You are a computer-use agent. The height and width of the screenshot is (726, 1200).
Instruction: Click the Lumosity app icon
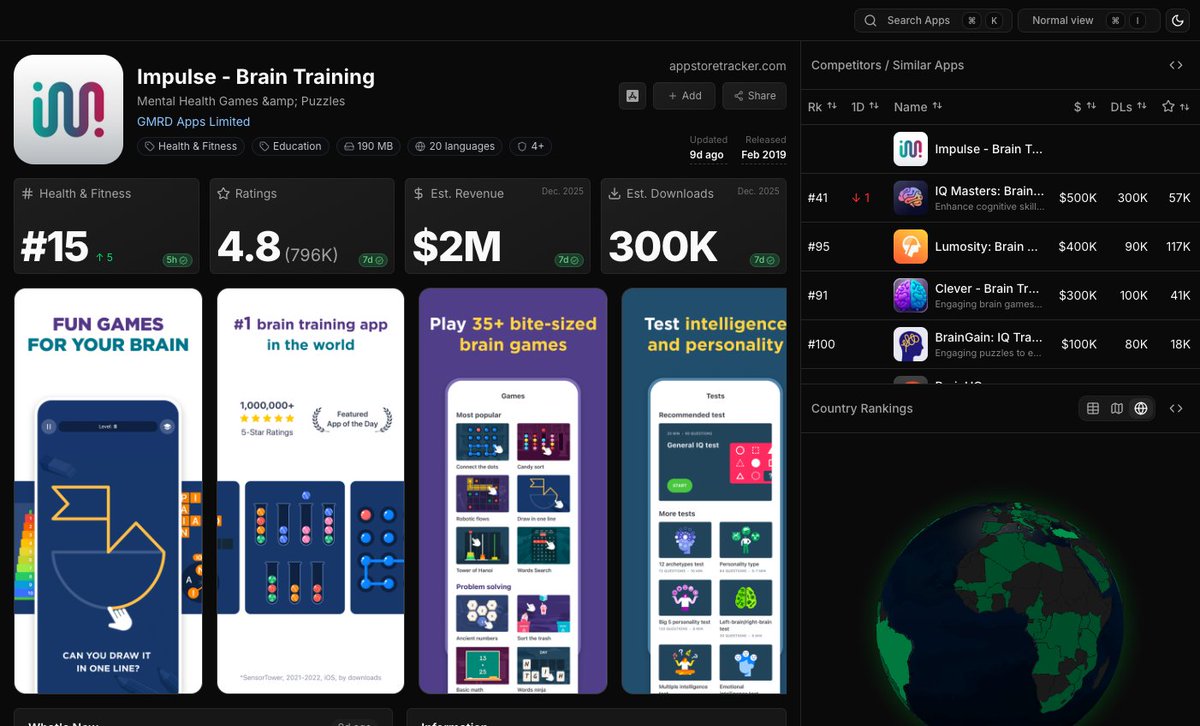[x=910, y=246]
